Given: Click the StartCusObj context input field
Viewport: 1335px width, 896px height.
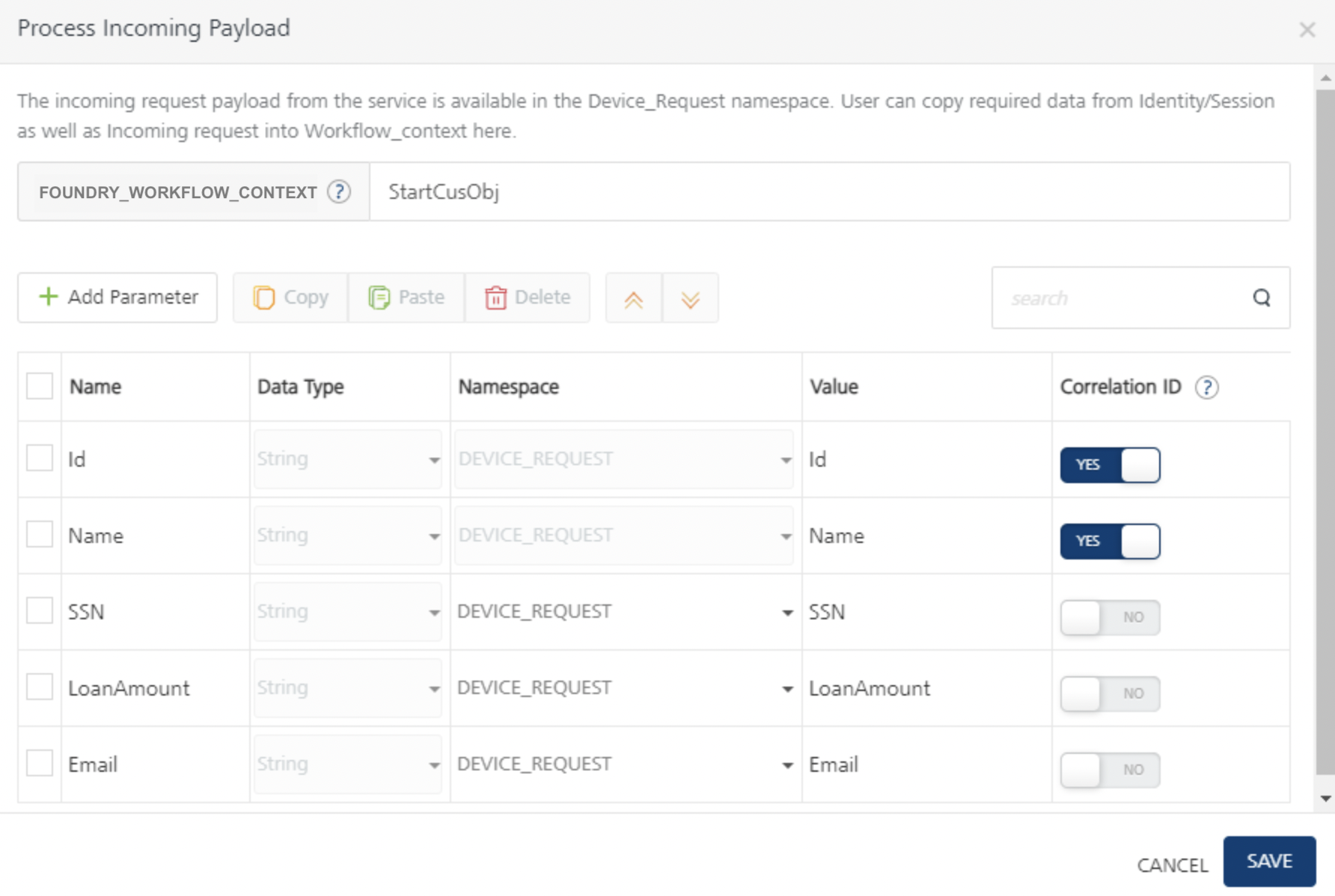Looking at the screenshot, I should click(x=828, y=192).
